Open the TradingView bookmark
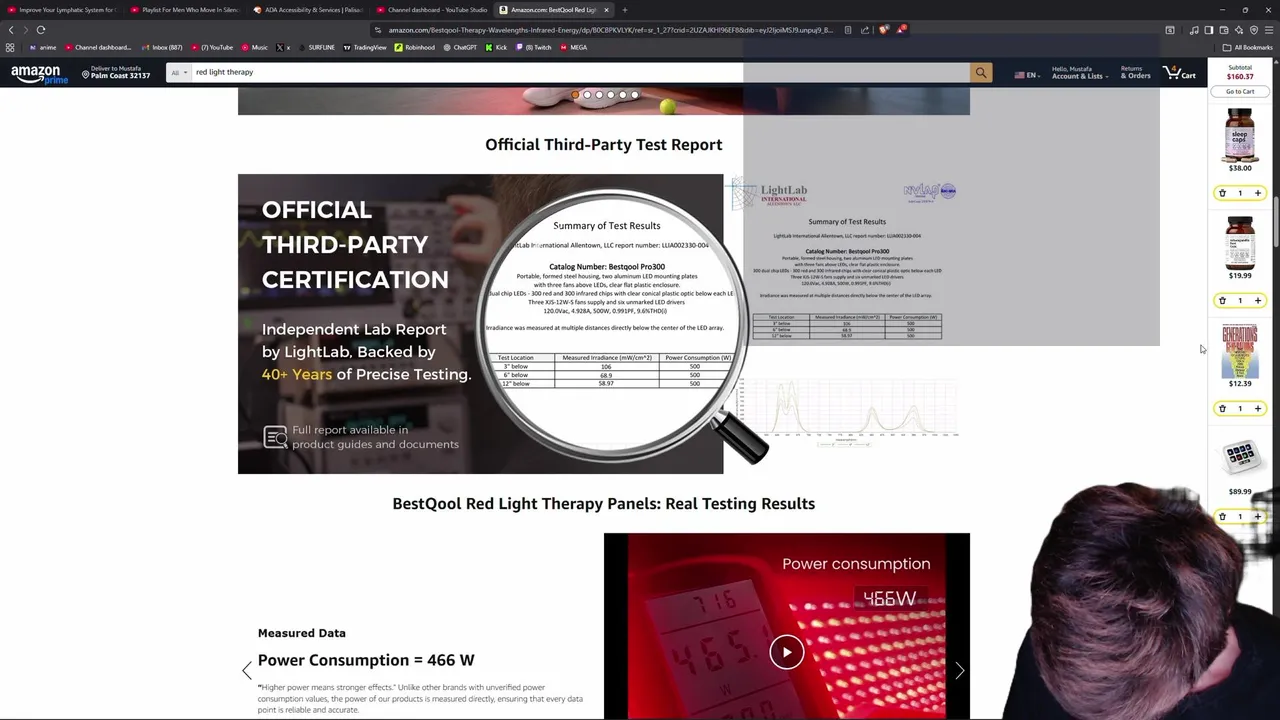Image resolution: width=1280 pixels, height=720 pixels. click(365, 47)
